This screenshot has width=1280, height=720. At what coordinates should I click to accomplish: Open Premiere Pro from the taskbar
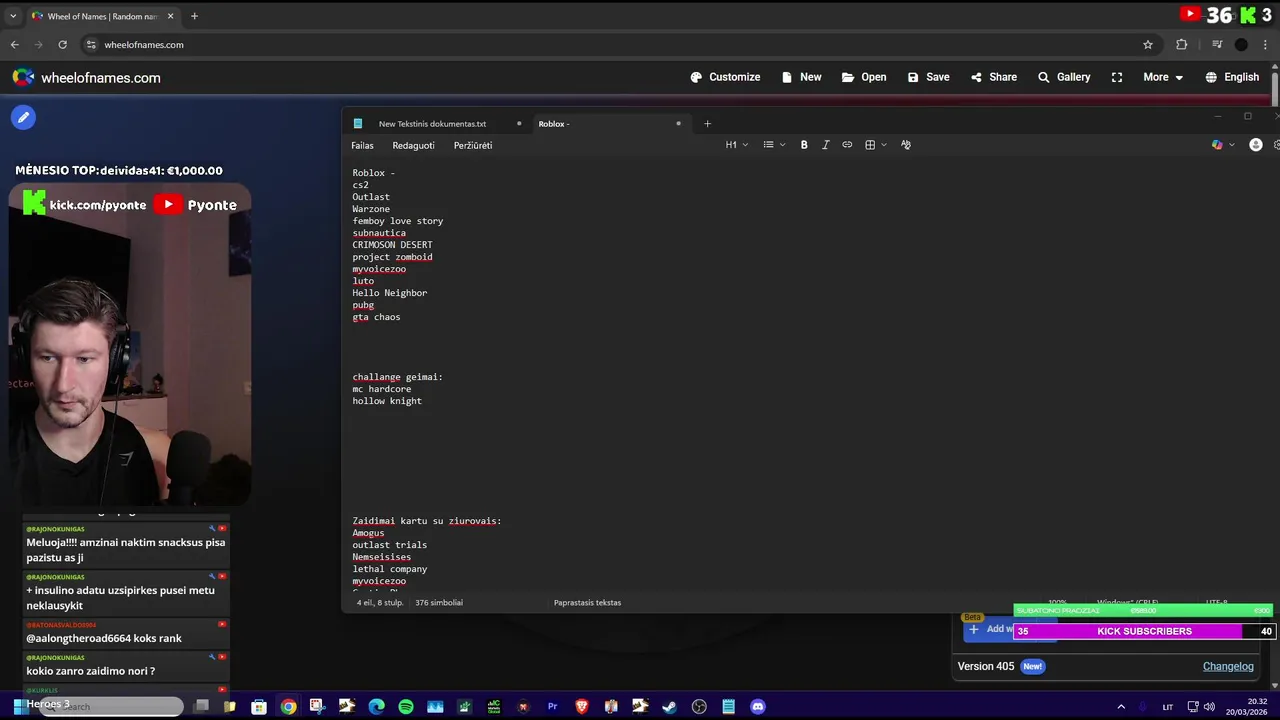(552, 707)
